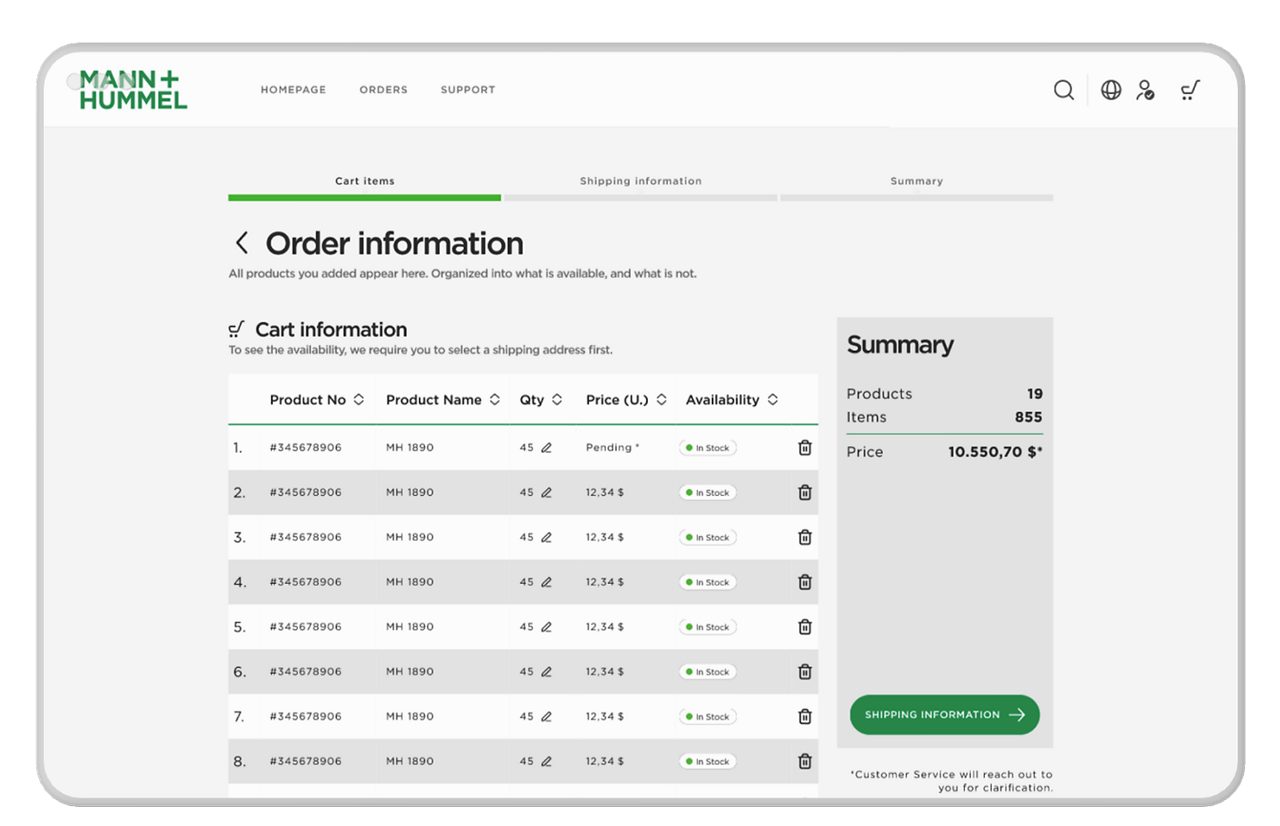The height and width of the screenshot is (826, 1280).
Task: Click 12,34 $ price in row 4
Action: pos(605,582)
